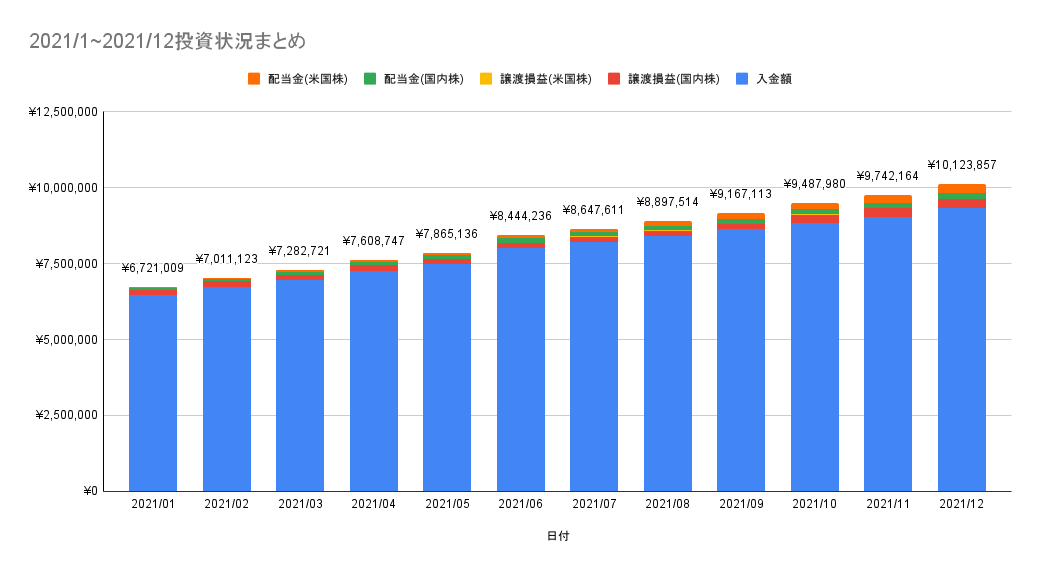
Task: Click the blue 入金額 legend swatch
Action: pyautogui.click(x=743, y=79)
